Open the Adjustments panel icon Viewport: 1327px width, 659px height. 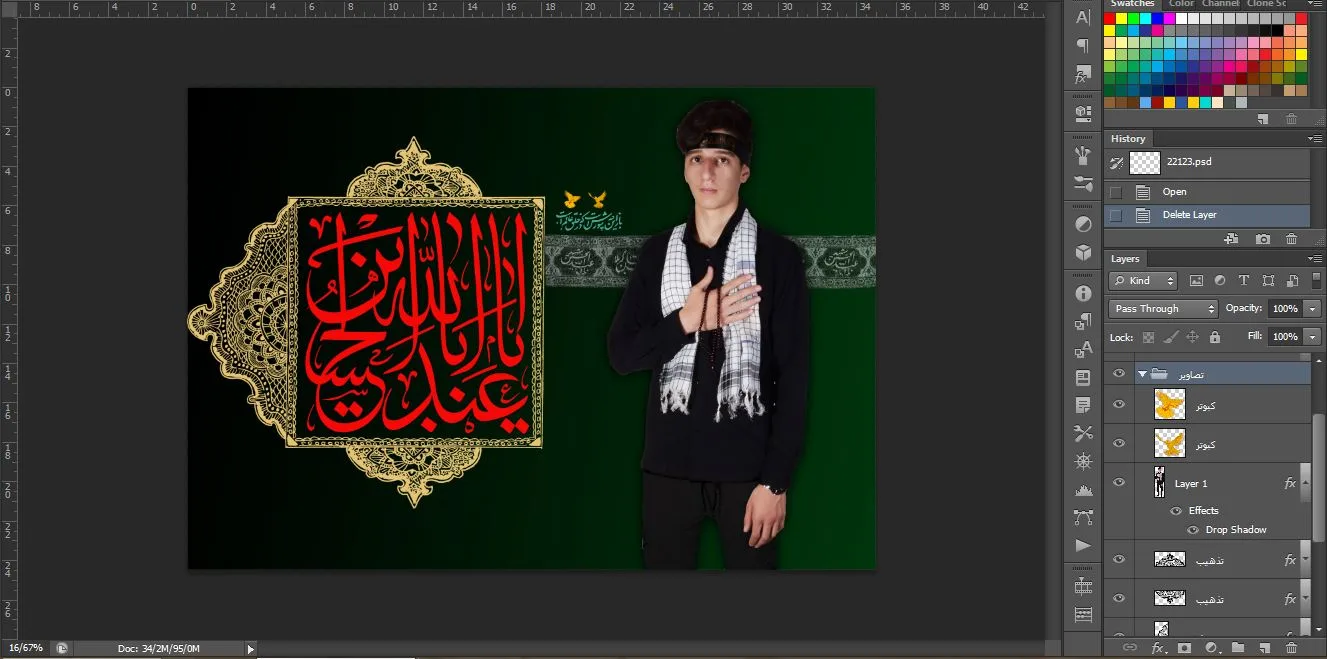pos(1083,224)
